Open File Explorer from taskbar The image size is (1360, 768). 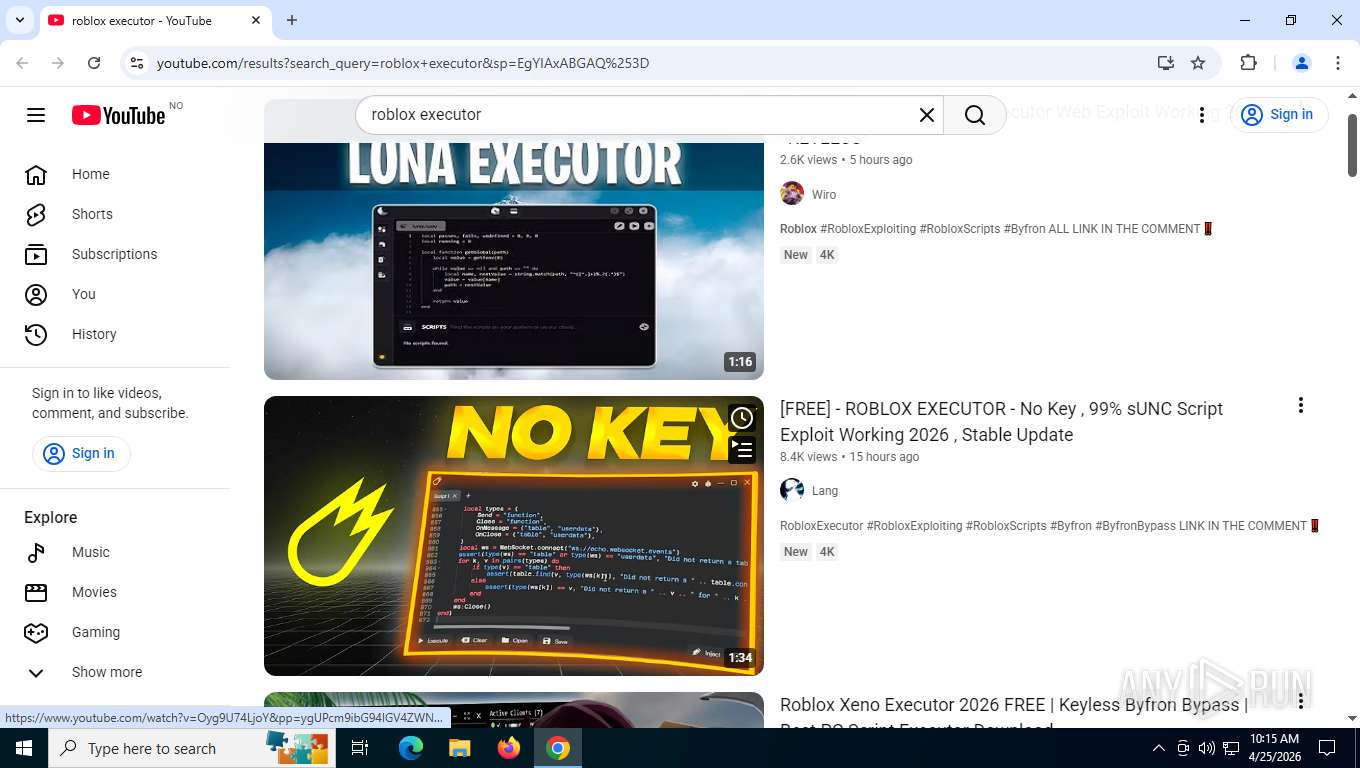pos(459,748)
